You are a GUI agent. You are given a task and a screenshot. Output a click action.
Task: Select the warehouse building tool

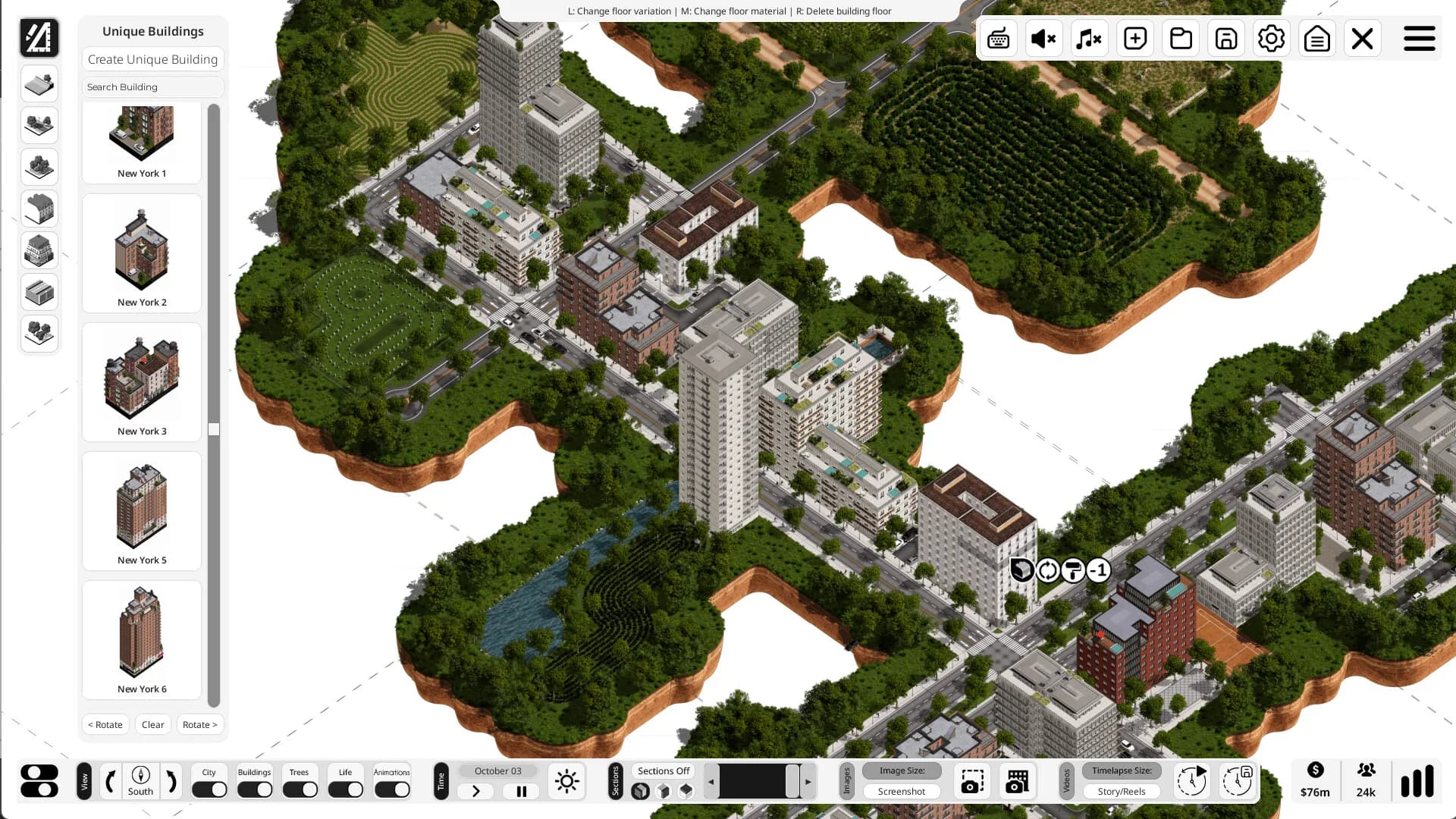point(39,292)
